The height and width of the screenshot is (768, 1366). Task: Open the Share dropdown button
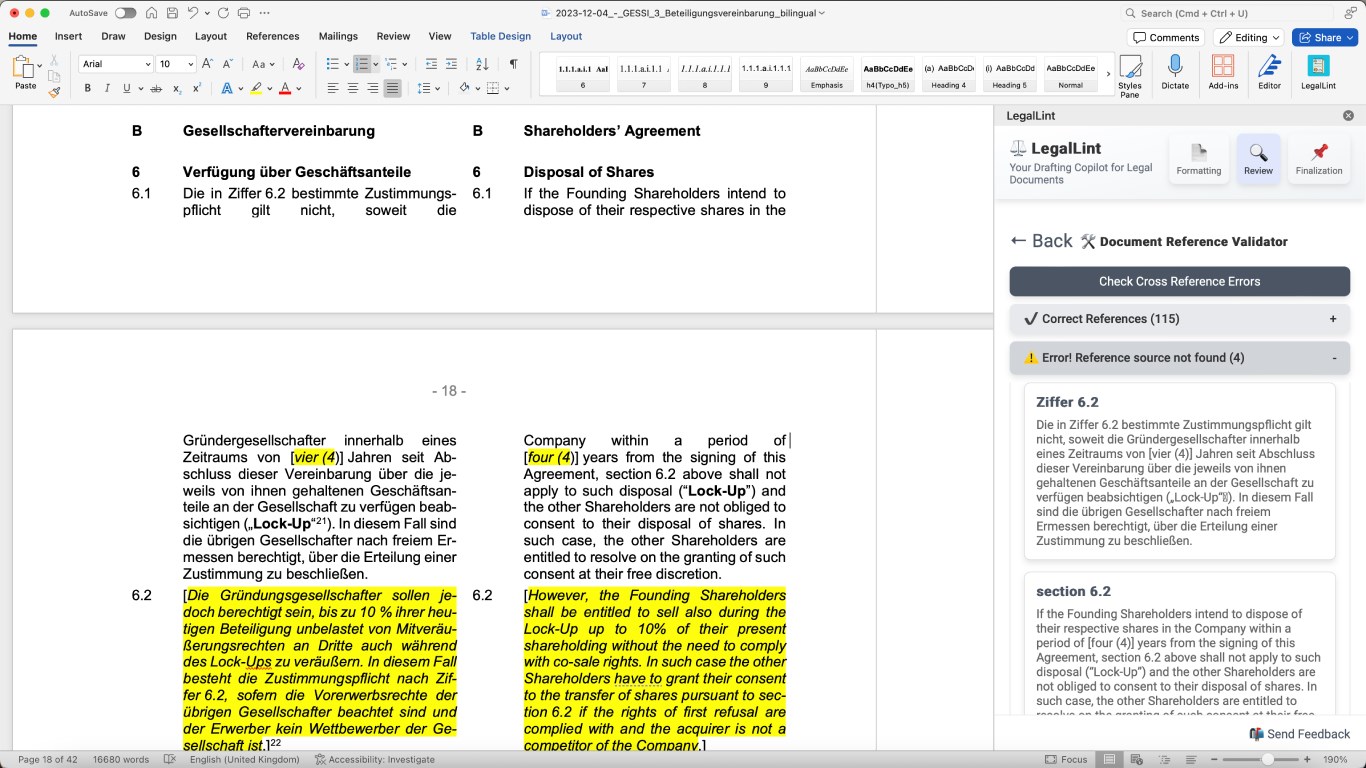tap(1324, 37)
